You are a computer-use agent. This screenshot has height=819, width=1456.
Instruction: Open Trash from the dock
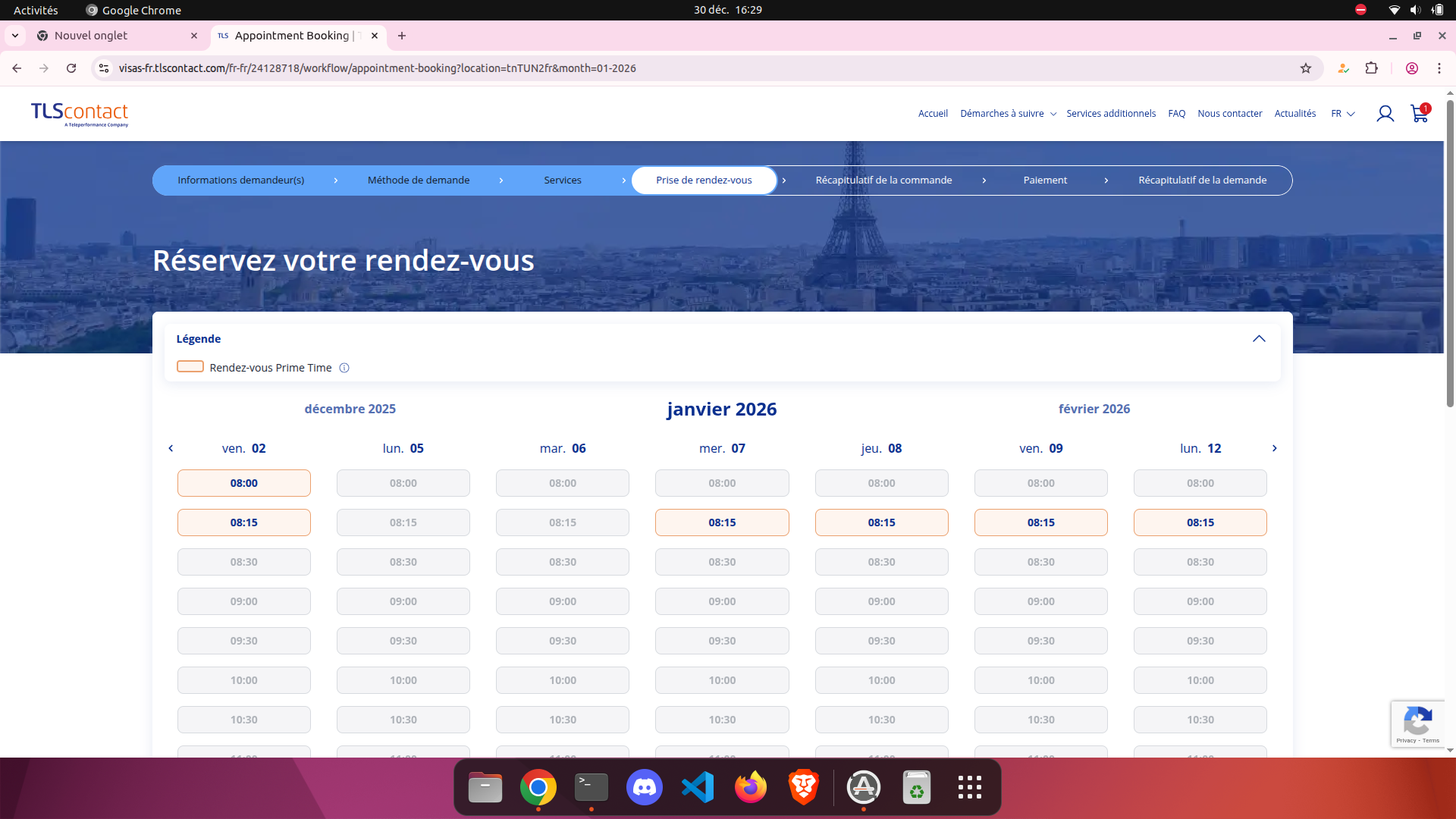pyautogui.click(x=917, y=788)
